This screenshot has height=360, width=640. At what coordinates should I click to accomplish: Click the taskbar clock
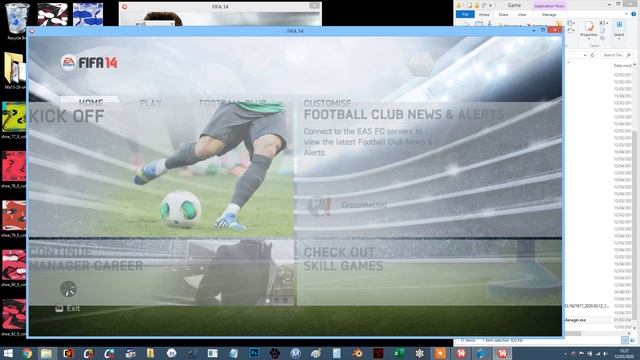[624, 353]
